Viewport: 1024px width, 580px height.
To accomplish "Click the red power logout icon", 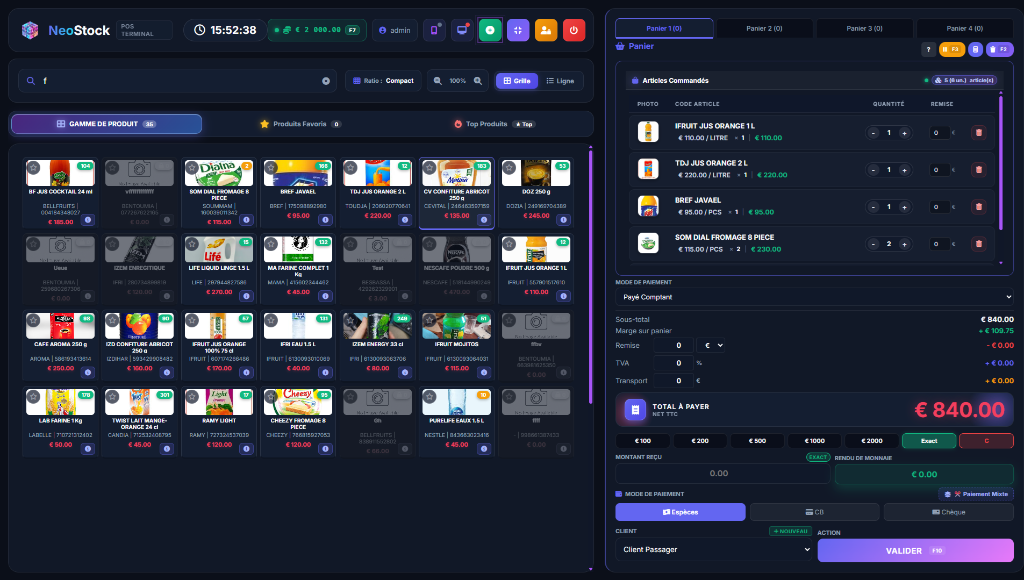I will click(x=573, y=30).
